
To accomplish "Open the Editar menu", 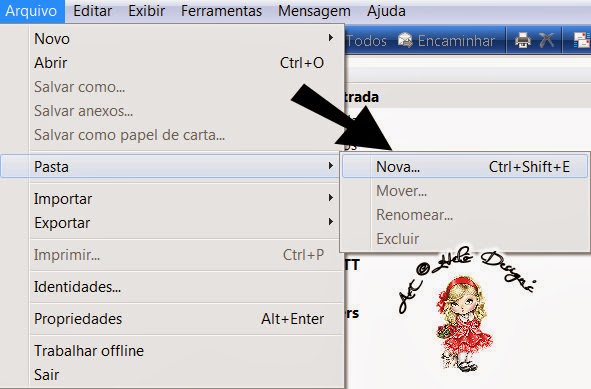I will coord(92,11).
